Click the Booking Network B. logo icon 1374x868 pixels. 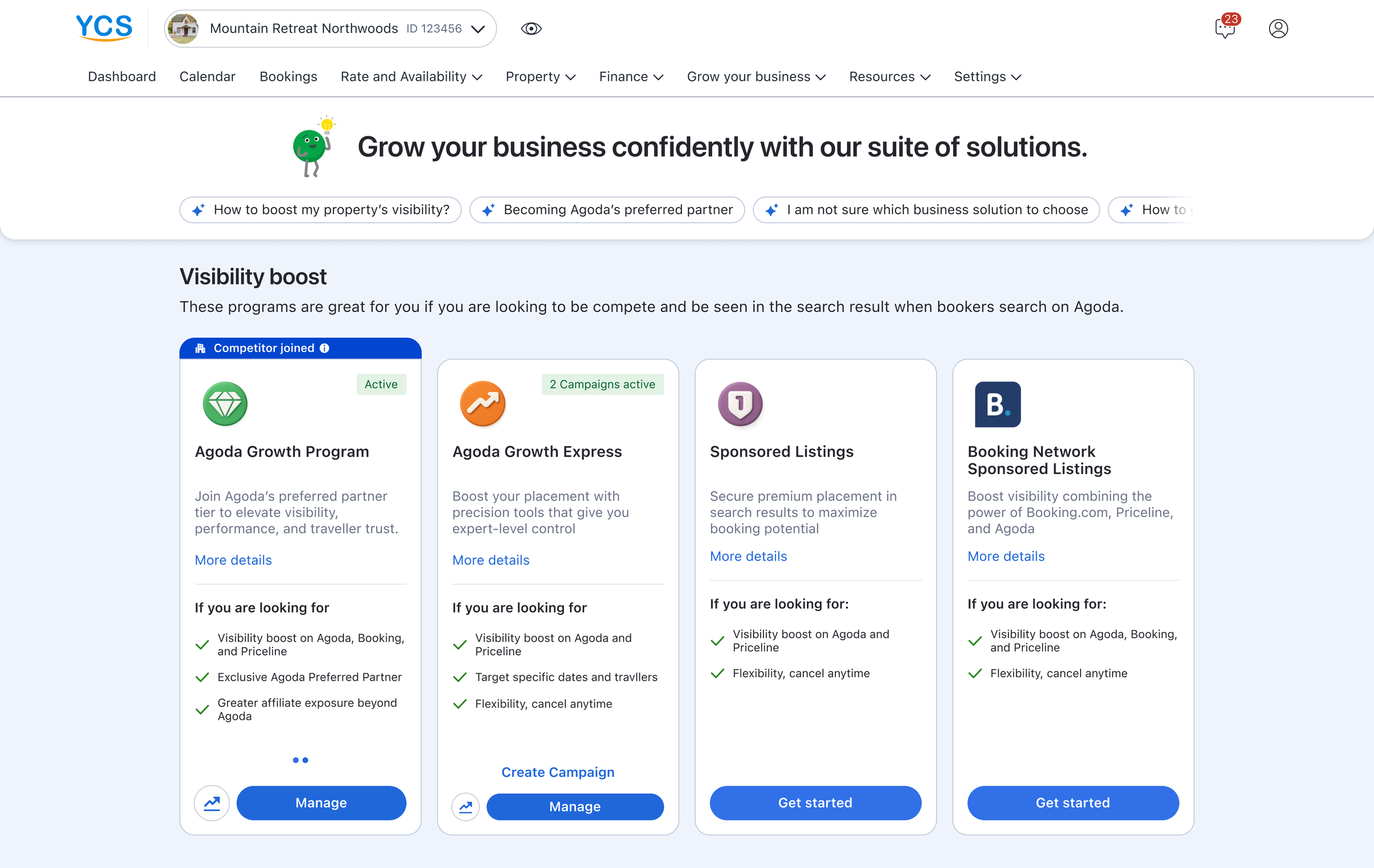pyautogui.click(x=997, y=404)
